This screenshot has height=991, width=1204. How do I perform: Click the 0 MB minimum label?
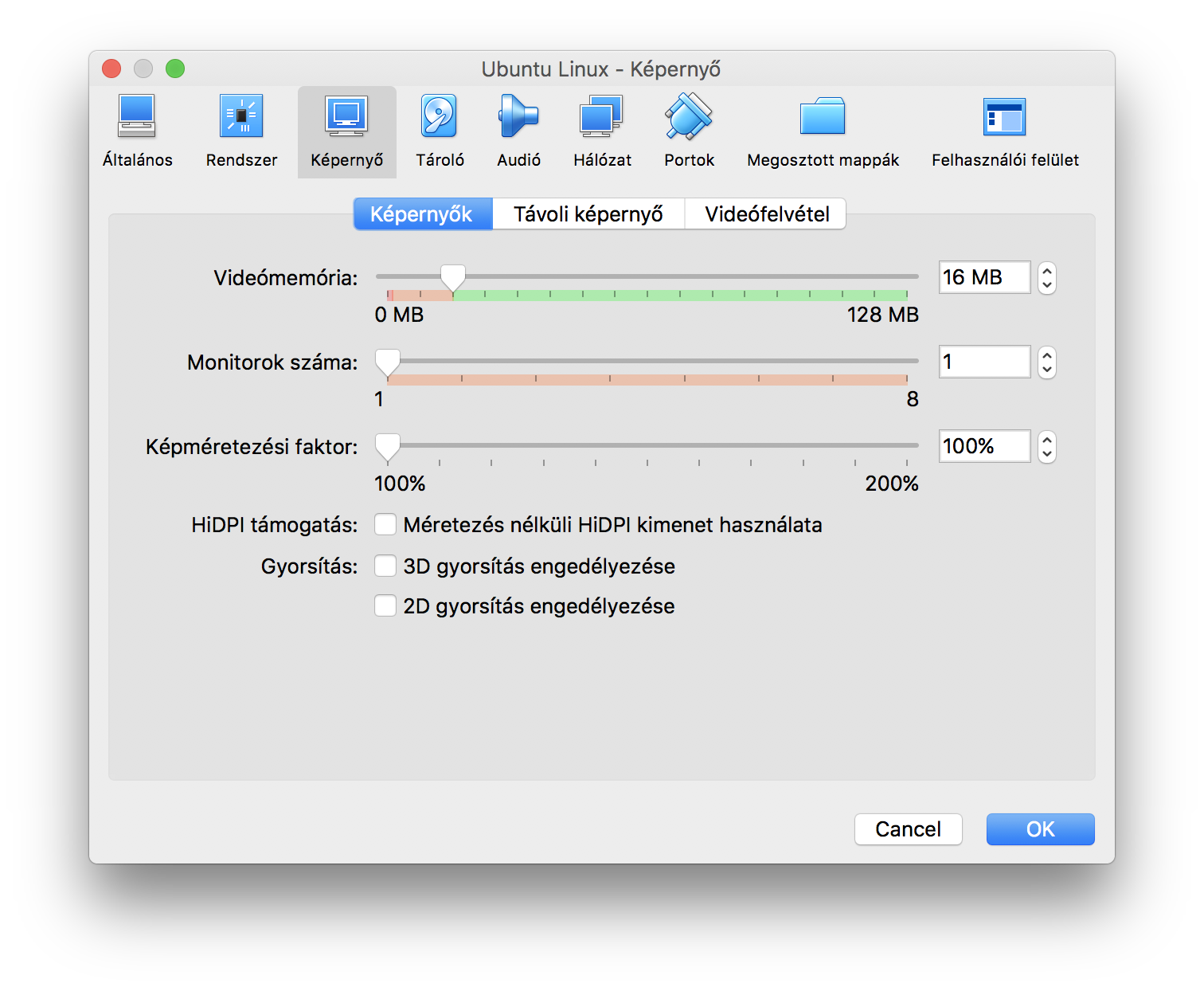[399, 315]
